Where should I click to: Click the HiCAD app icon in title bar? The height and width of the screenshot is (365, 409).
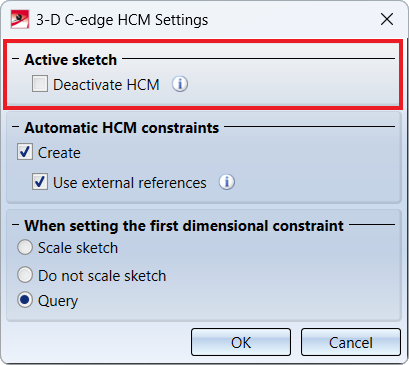pyautogui.click(x=20, y=19)
